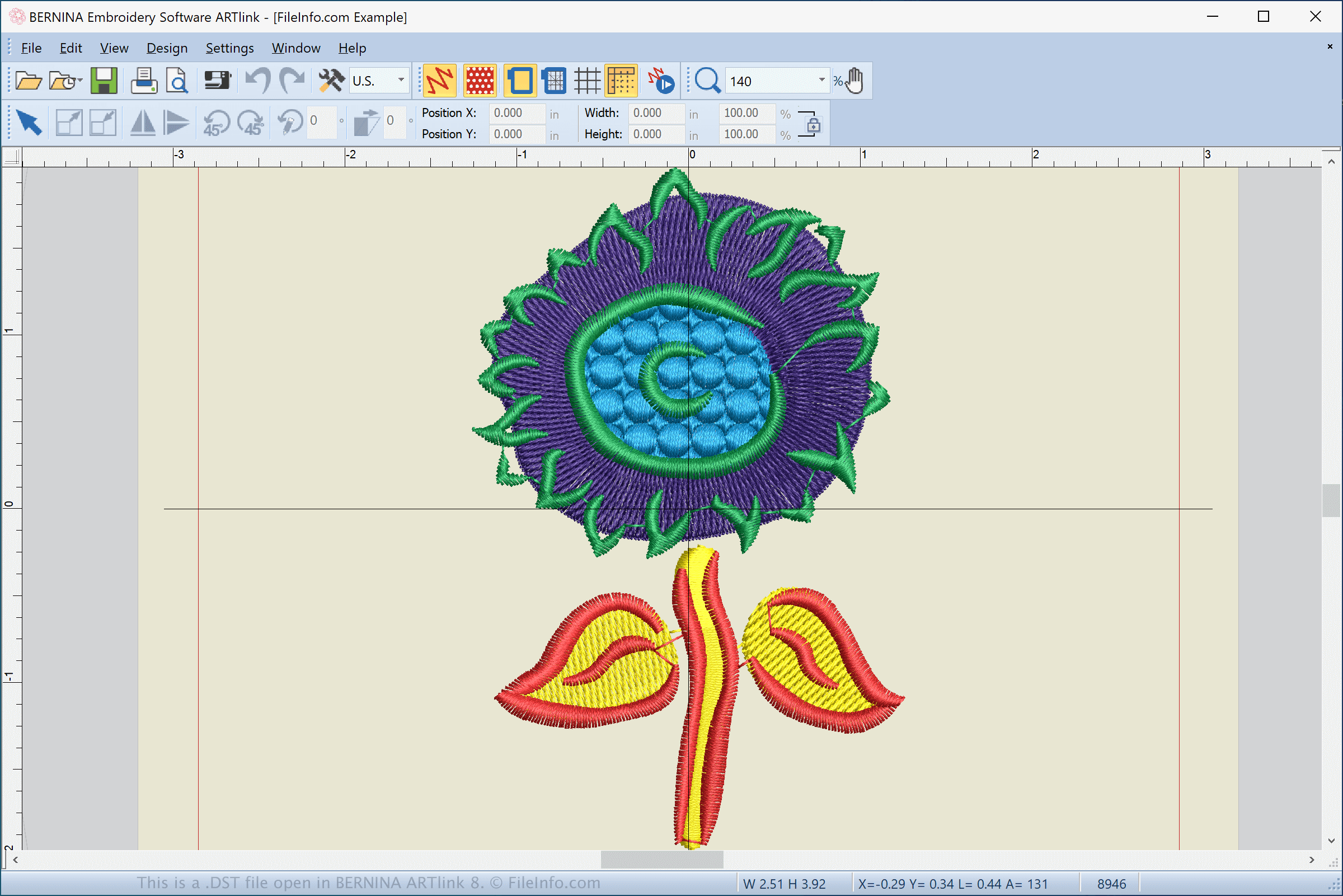The image size is (1343, 896).
Task: Mirror the design horizontally
Action: pyautogui.click(x=143, y=121)
